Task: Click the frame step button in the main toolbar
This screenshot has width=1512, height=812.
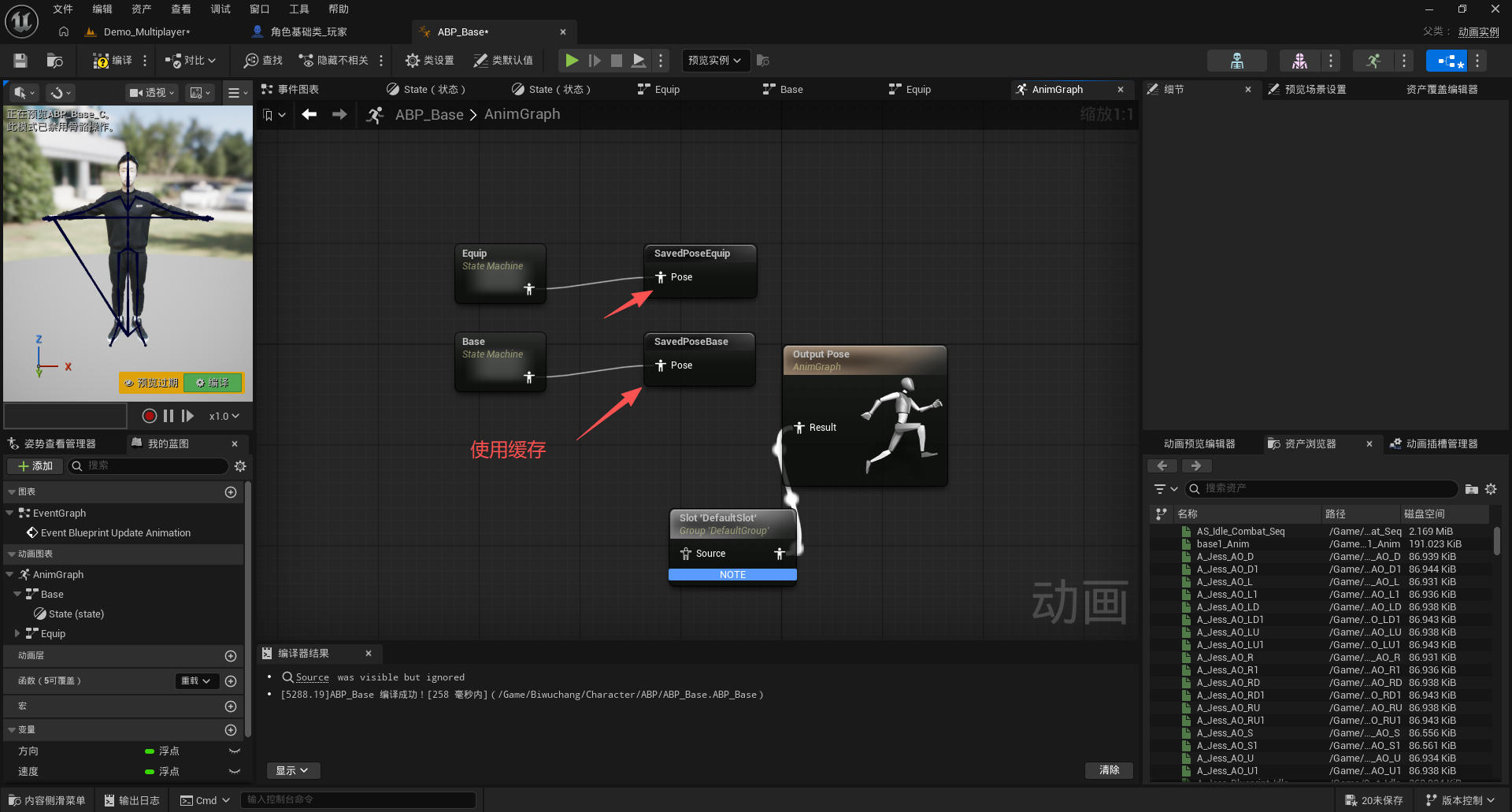Action: point(595,61)
